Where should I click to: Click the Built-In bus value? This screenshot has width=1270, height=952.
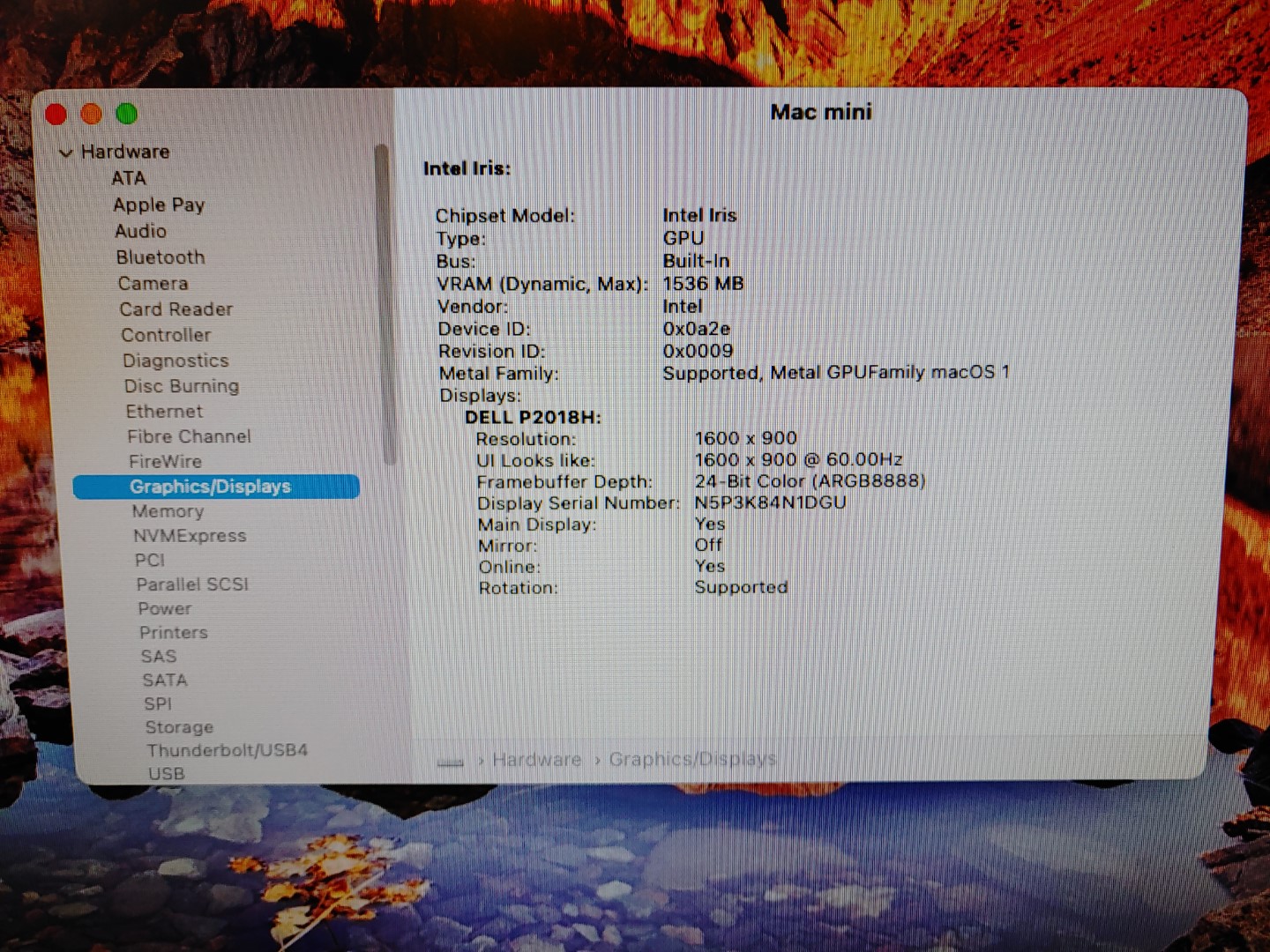click(696, 261)
